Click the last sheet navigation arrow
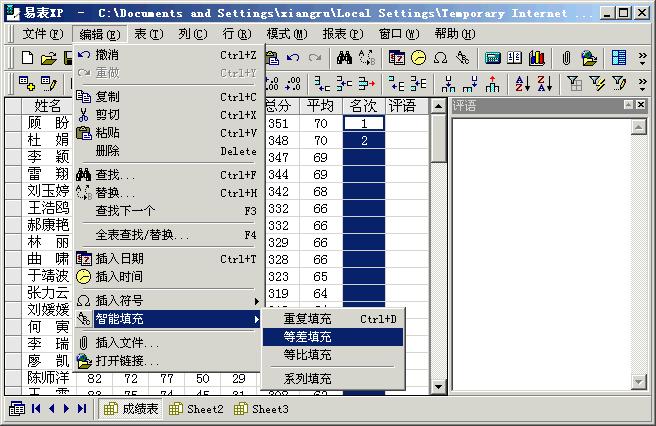The width and height of the screenshot is (656, 426). point(82,409)
